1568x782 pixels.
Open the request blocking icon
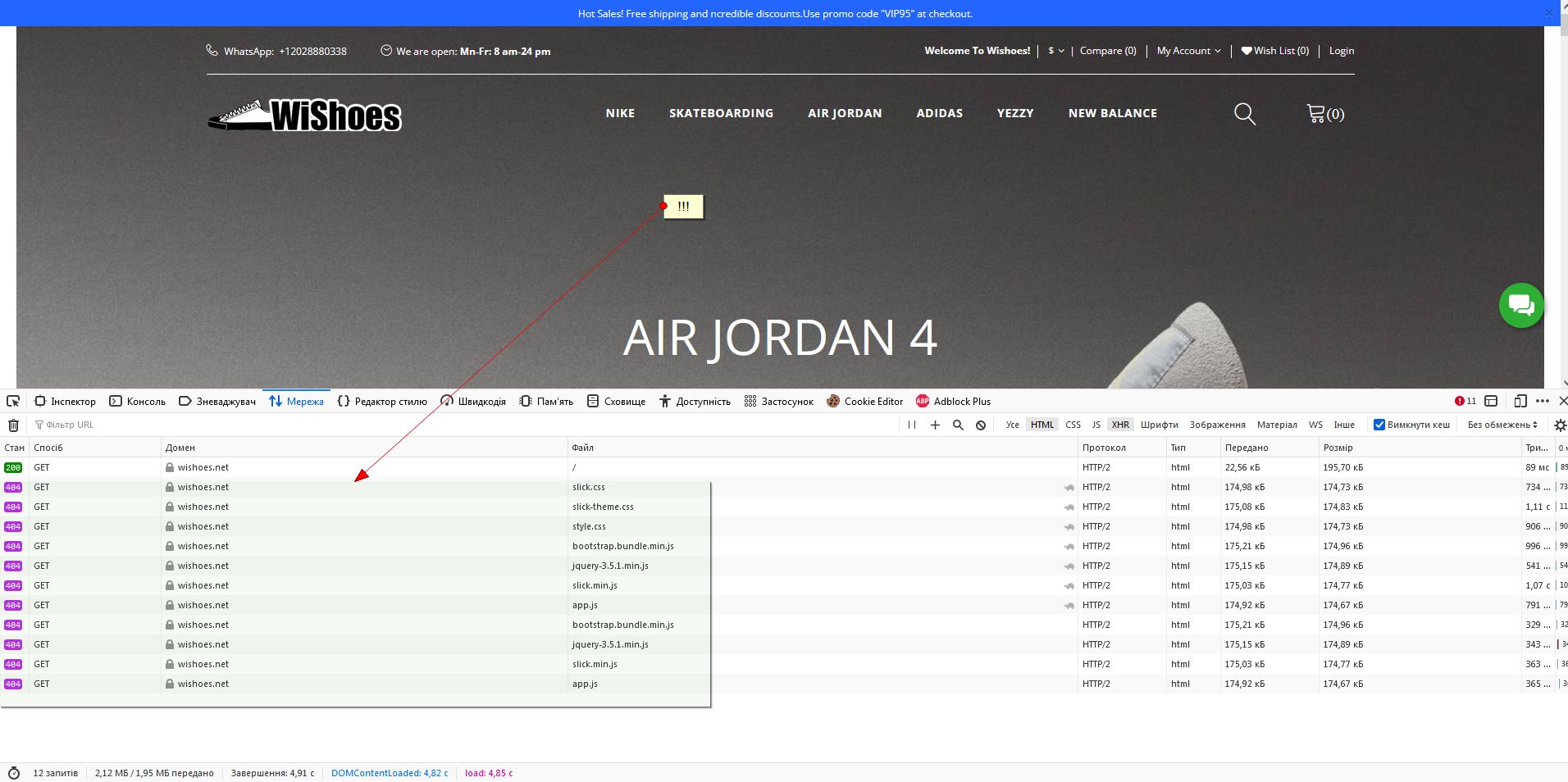981,425
